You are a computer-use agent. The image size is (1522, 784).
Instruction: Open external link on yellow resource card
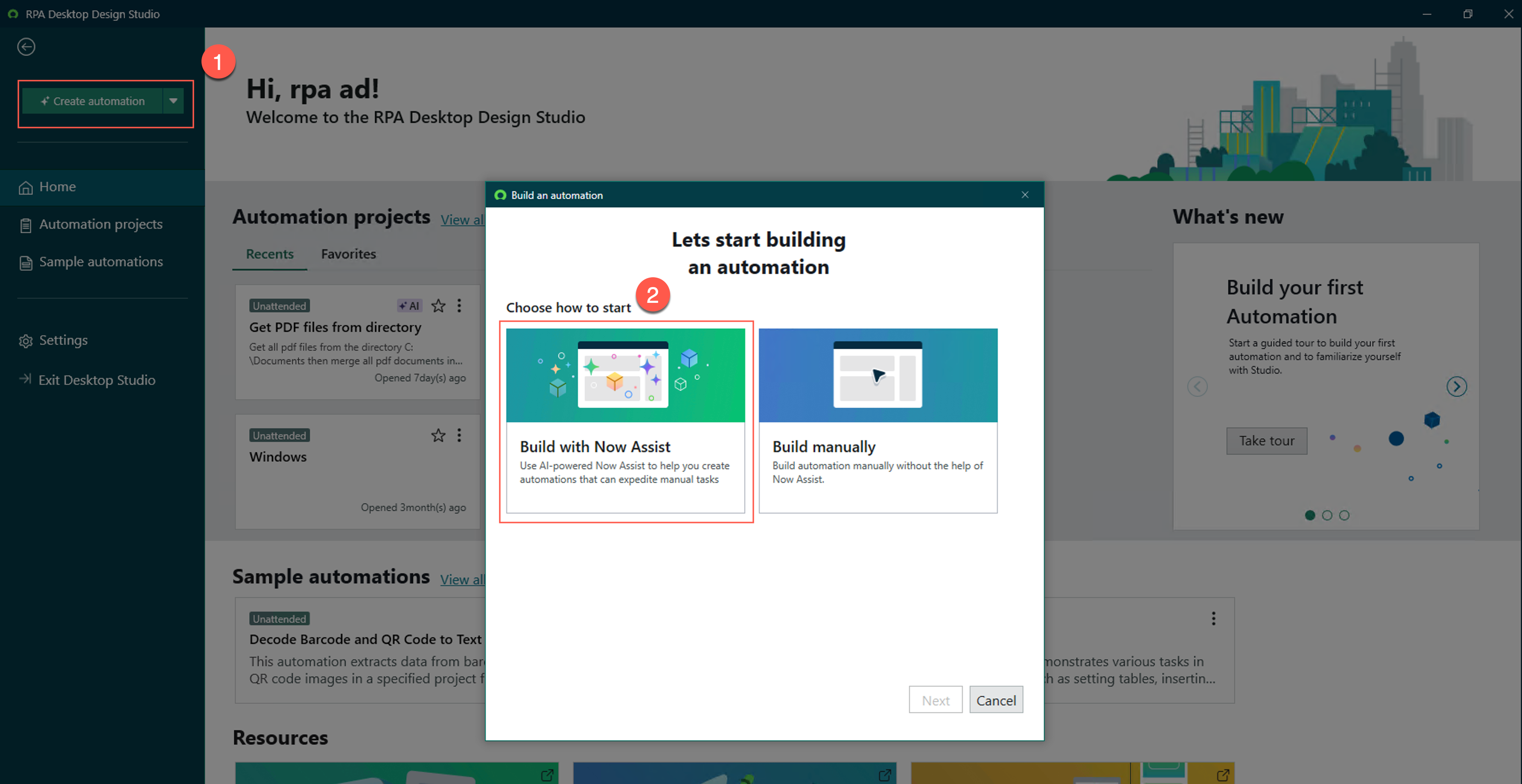pyautogui.click(x=1222, y=775)
